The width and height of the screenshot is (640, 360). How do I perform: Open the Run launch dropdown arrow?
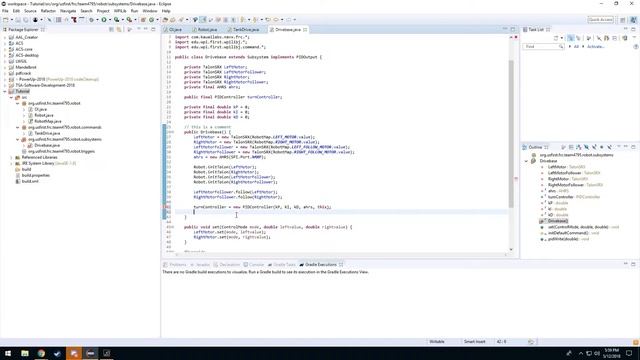110,20
